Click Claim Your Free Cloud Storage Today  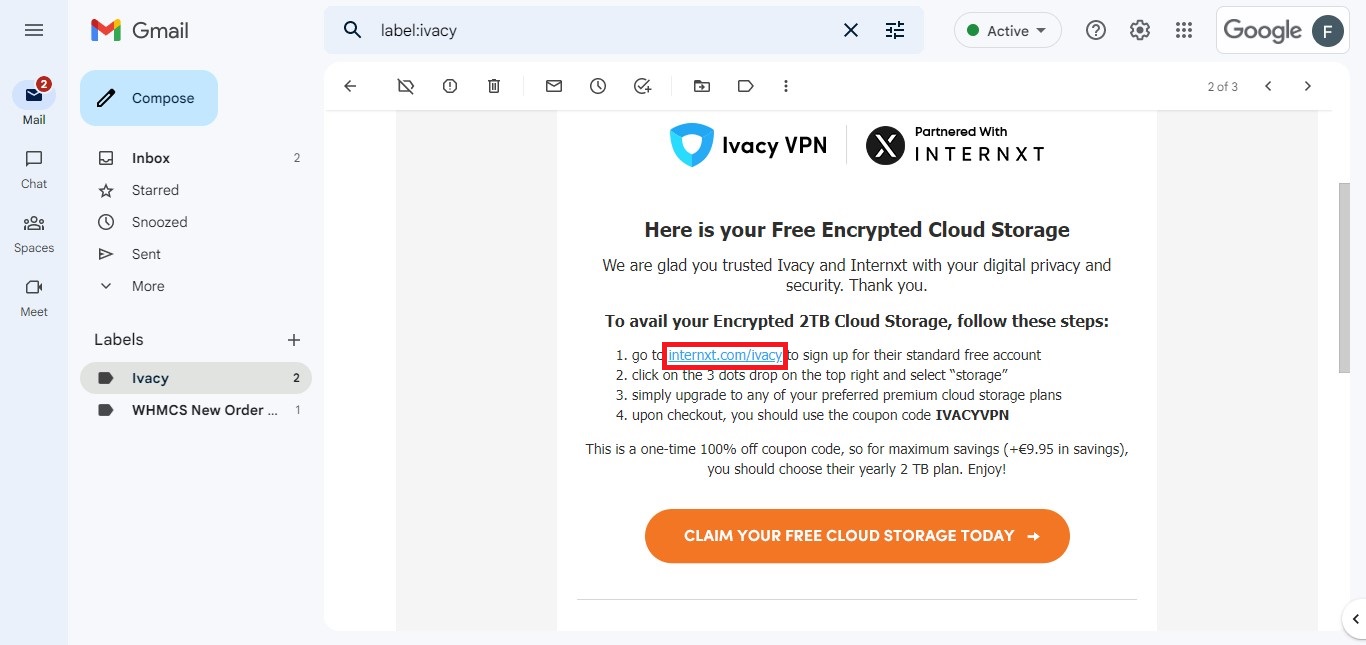click(x=857, y=536)
